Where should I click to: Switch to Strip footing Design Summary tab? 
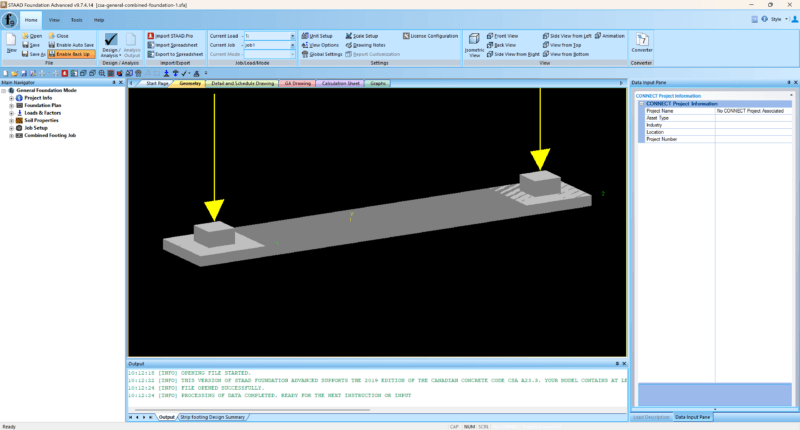coord(212,417)
